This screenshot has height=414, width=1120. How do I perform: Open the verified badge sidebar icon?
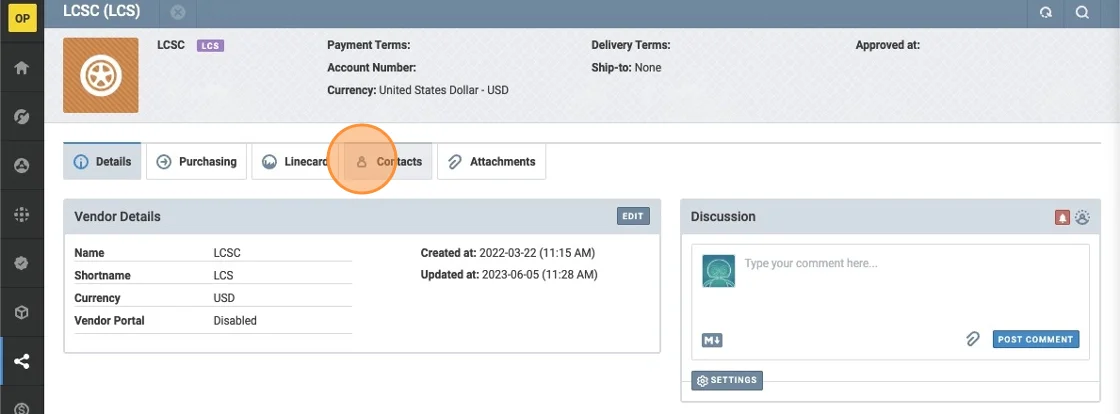coord(21,263)
